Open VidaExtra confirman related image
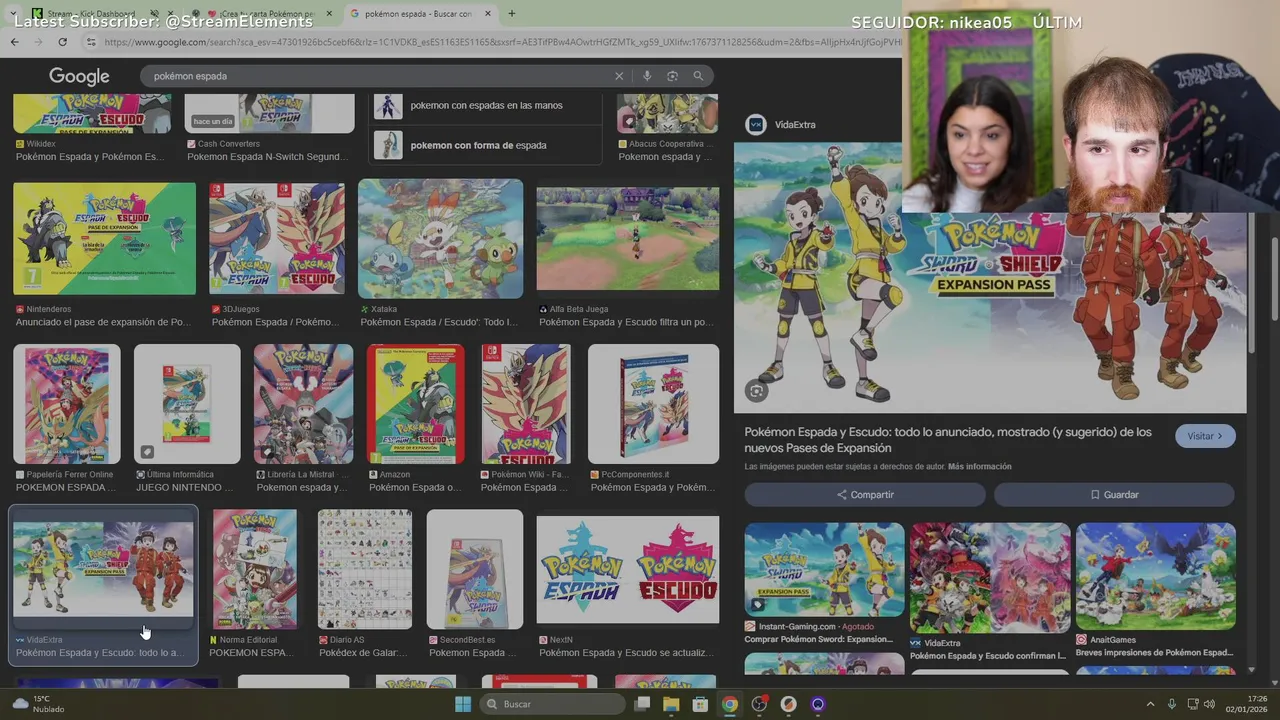This screenshot has height=720, width=1280. [x=990, y=577]
